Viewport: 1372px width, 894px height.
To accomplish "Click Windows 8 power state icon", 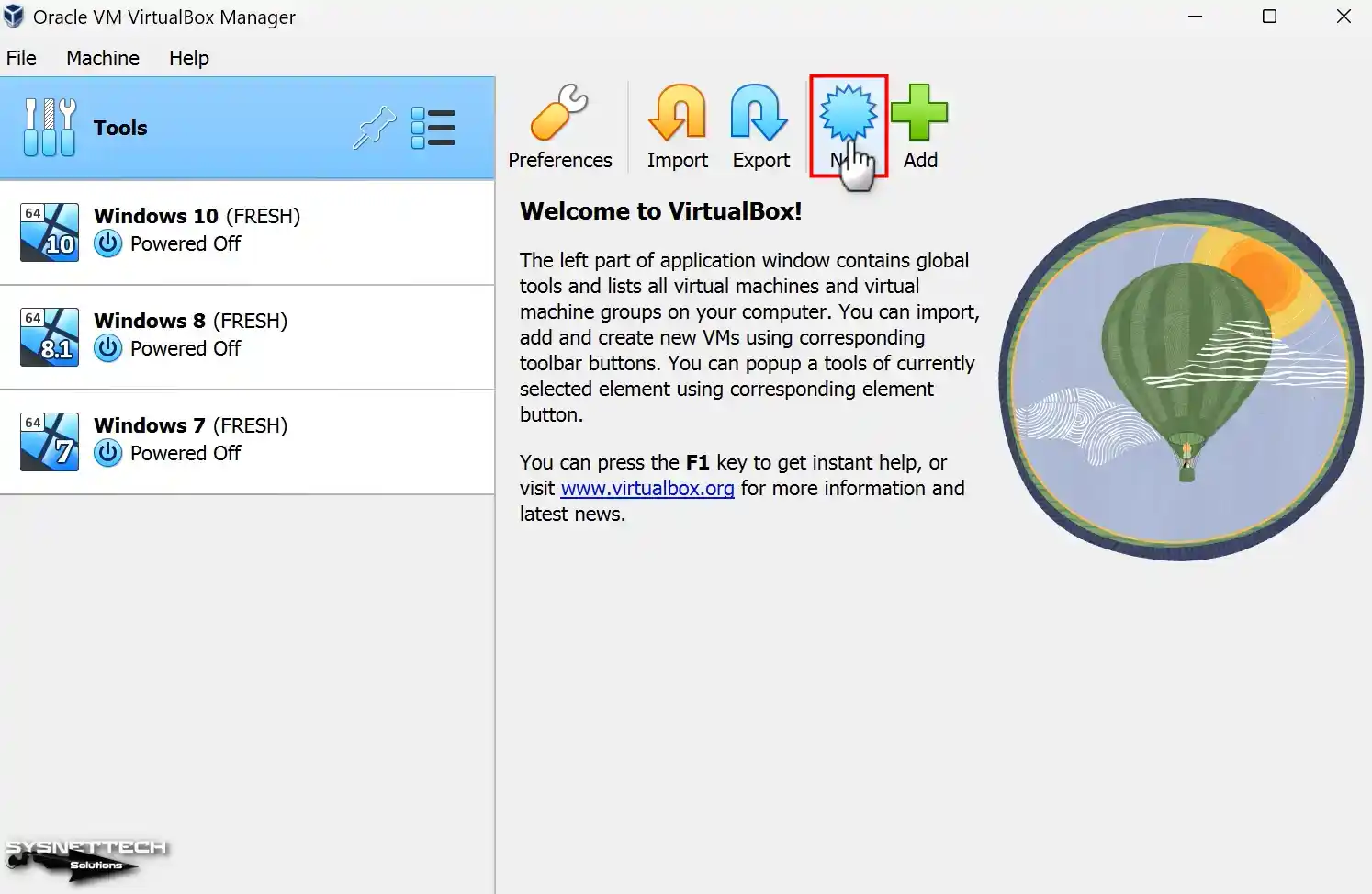I will click(x=108, y=348).
